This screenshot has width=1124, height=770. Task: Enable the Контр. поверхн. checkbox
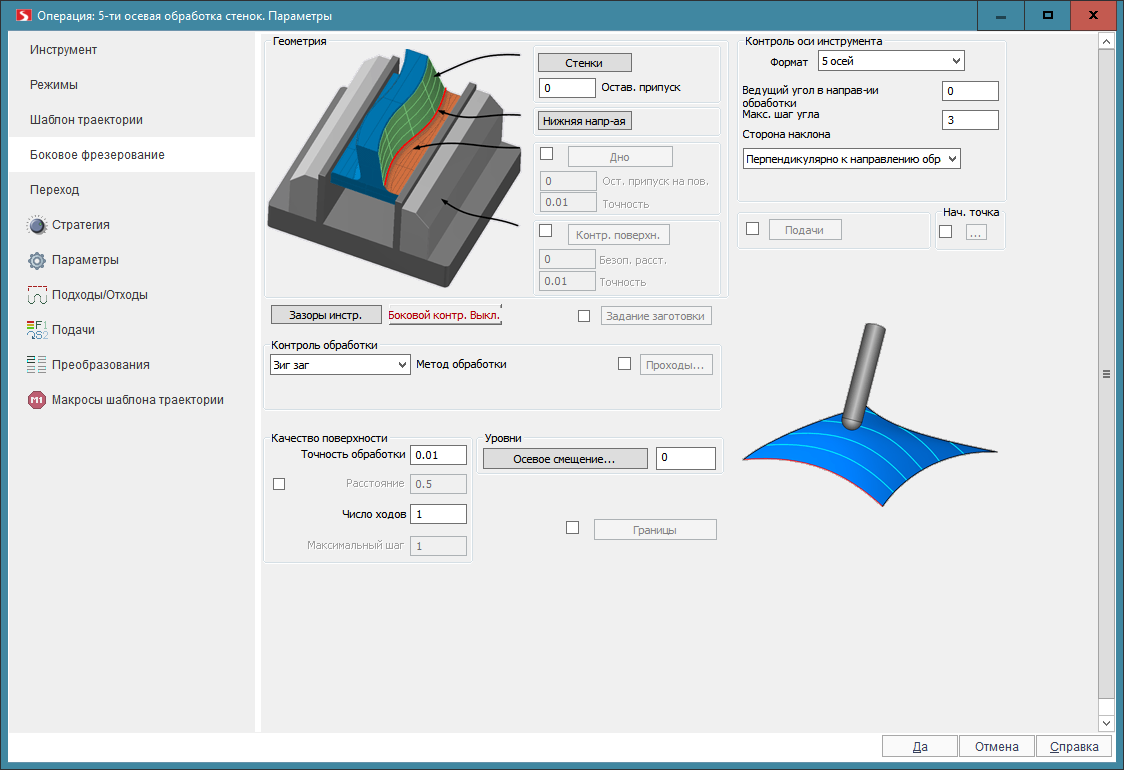546,230
